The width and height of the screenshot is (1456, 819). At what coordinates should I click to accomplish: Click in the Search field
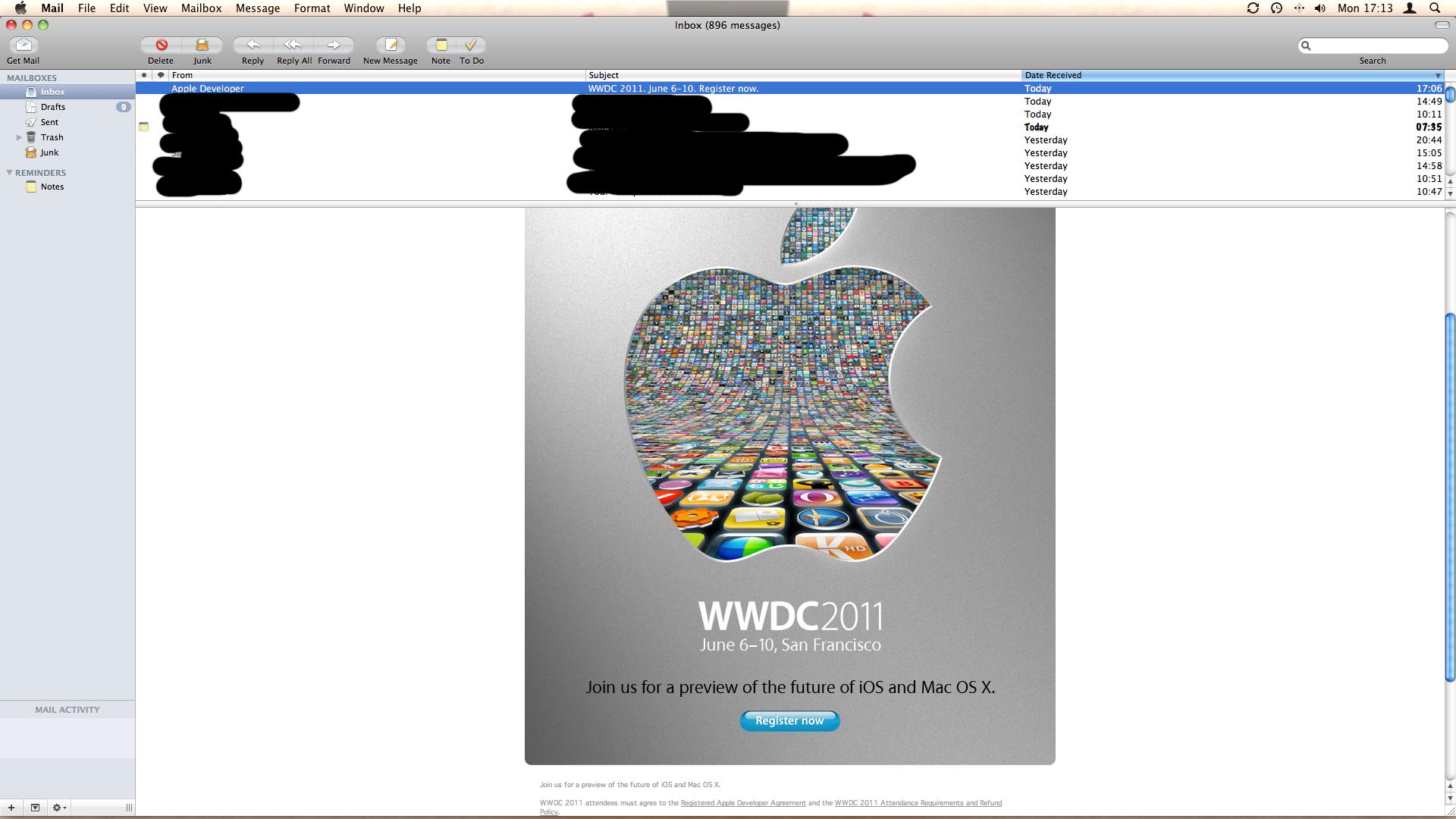click(x=1376, y=46)
